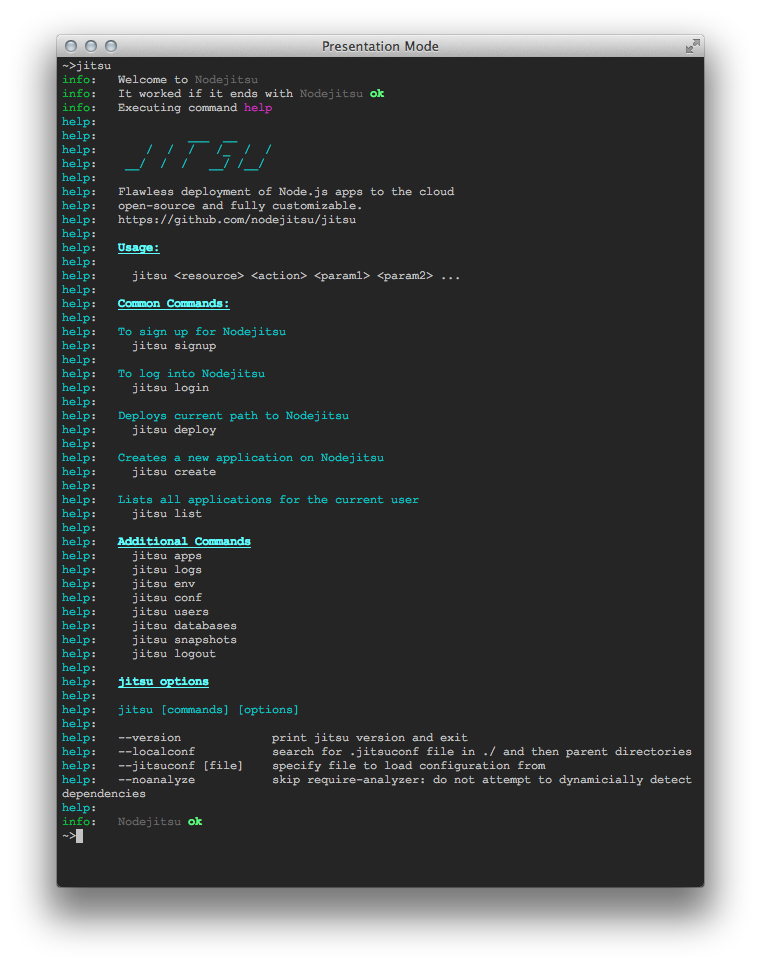The height and width of the screenshot is (966, 761).
Task: Click the --version option text
Action: click(149, 738)
